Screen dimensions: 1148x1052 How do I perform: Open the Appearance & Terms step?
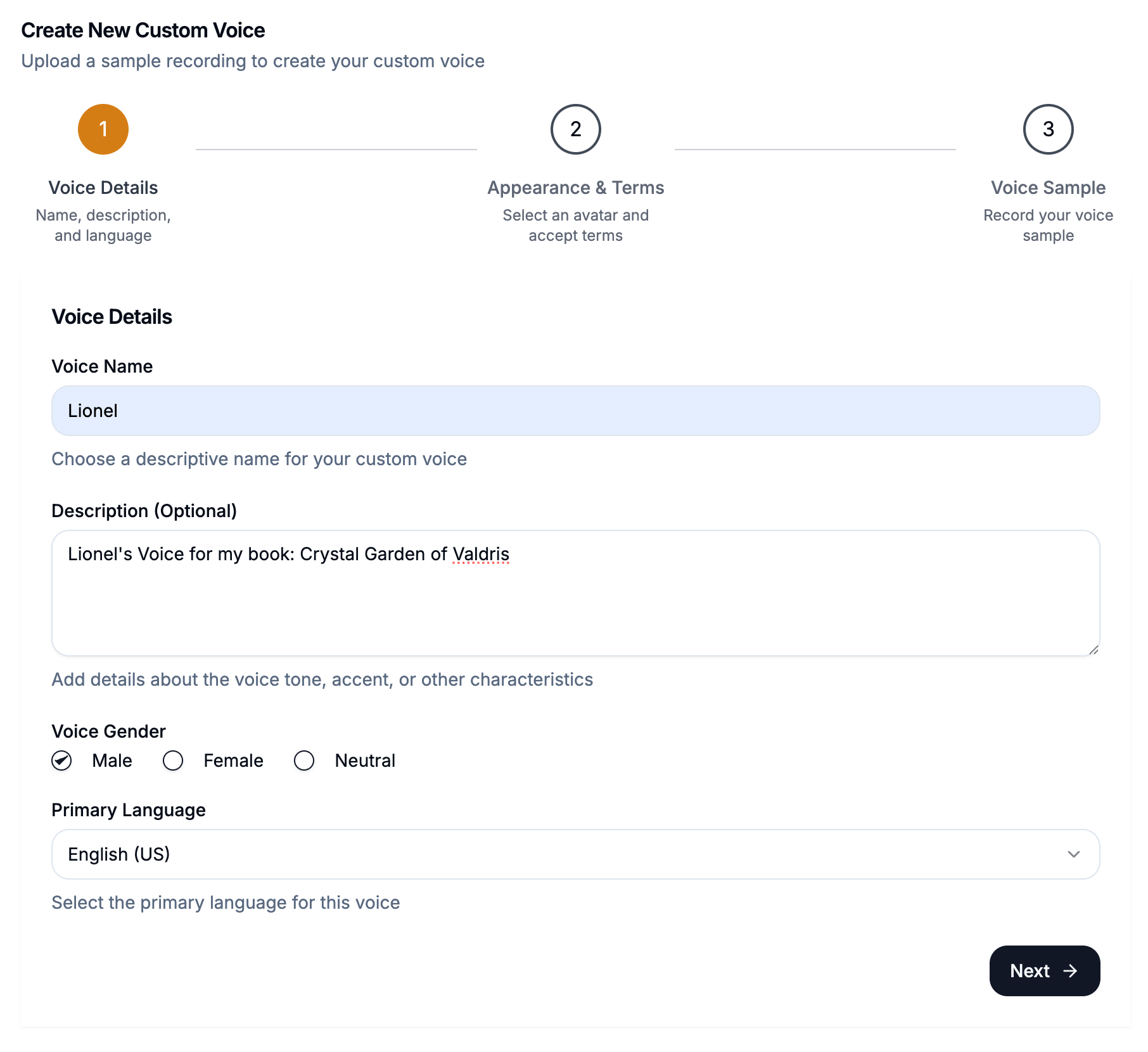(x=575, y=188)
